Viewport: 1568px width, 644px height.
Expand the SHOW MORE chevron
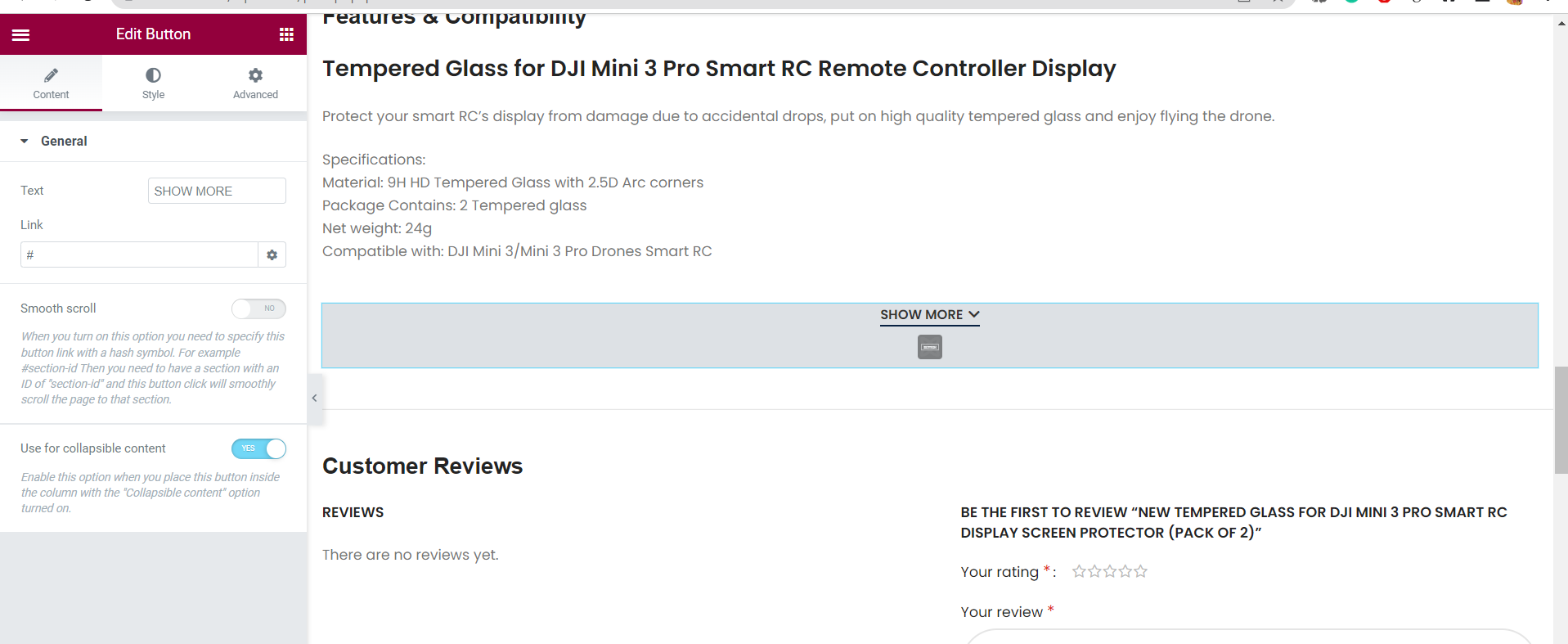click(974, 314)
